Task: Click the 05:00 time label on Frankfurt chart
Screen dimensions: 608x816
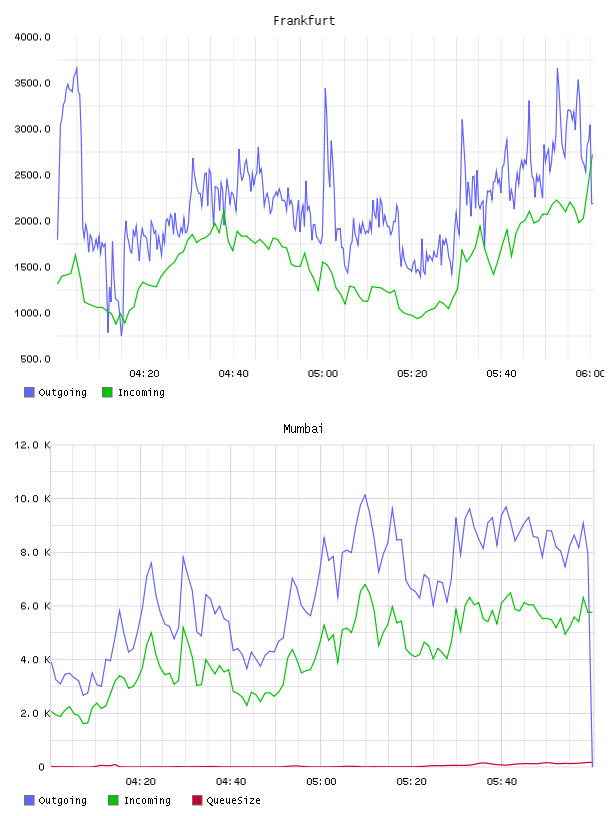Action: pyautogui.click(x=323, y=374)
